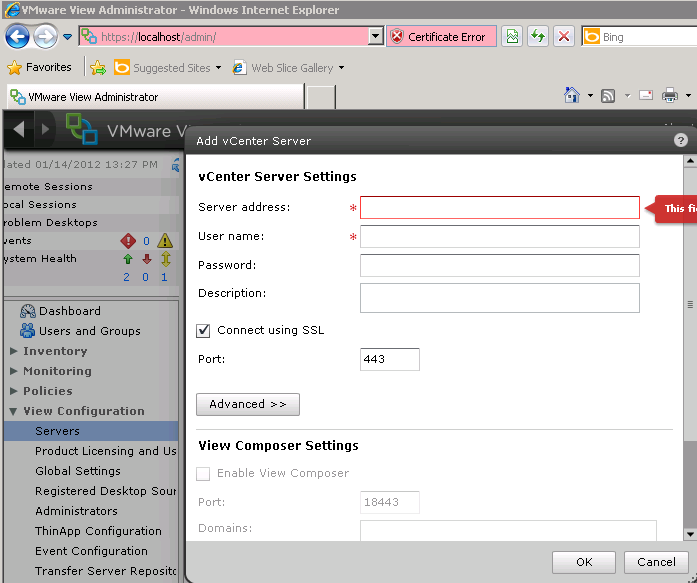The image size is (697, 583).
Task: Click the Refresh page icon
Action: tap(538, 36)
